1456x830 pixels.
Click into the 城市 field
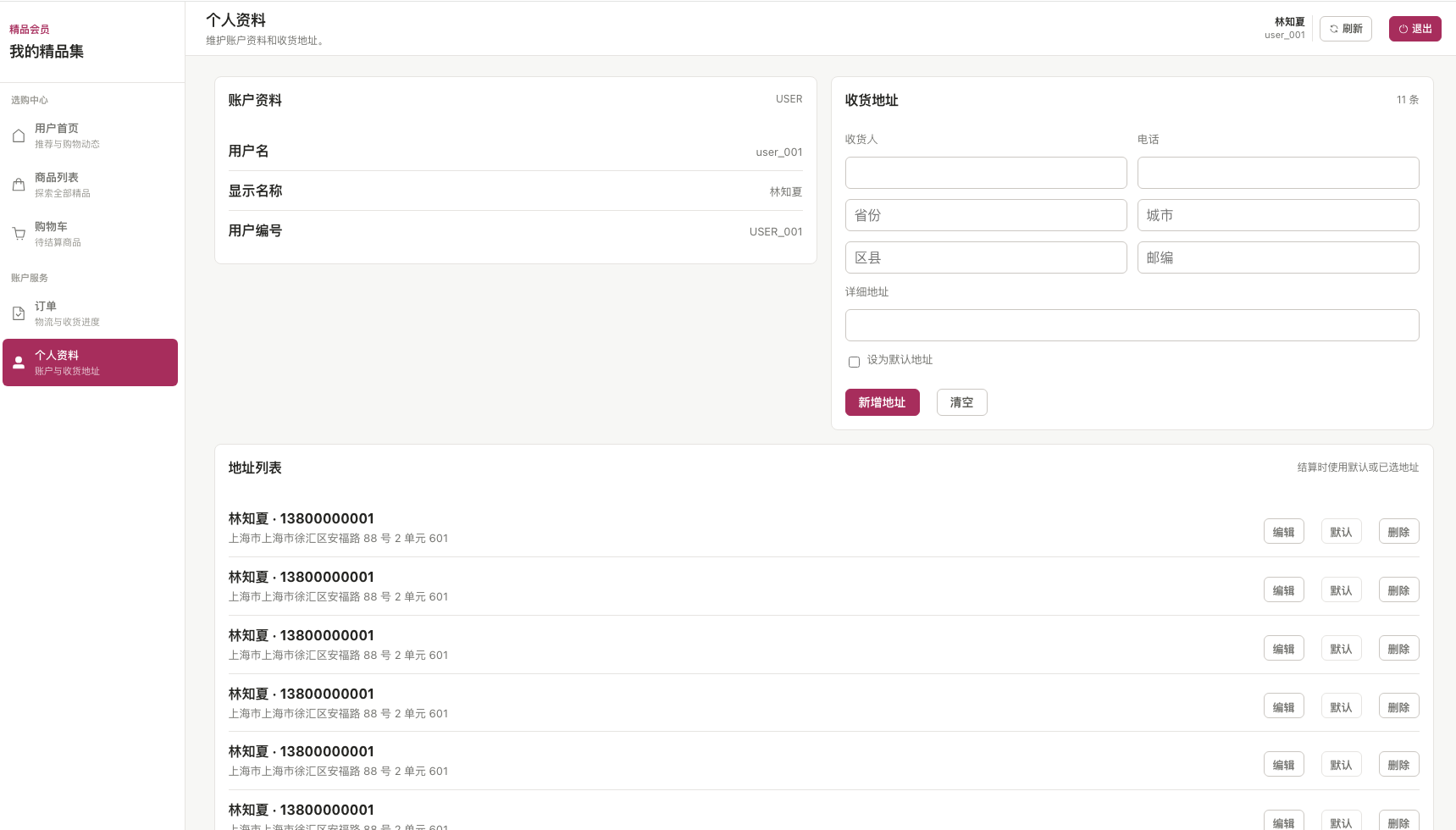[x=1278, y=215]
